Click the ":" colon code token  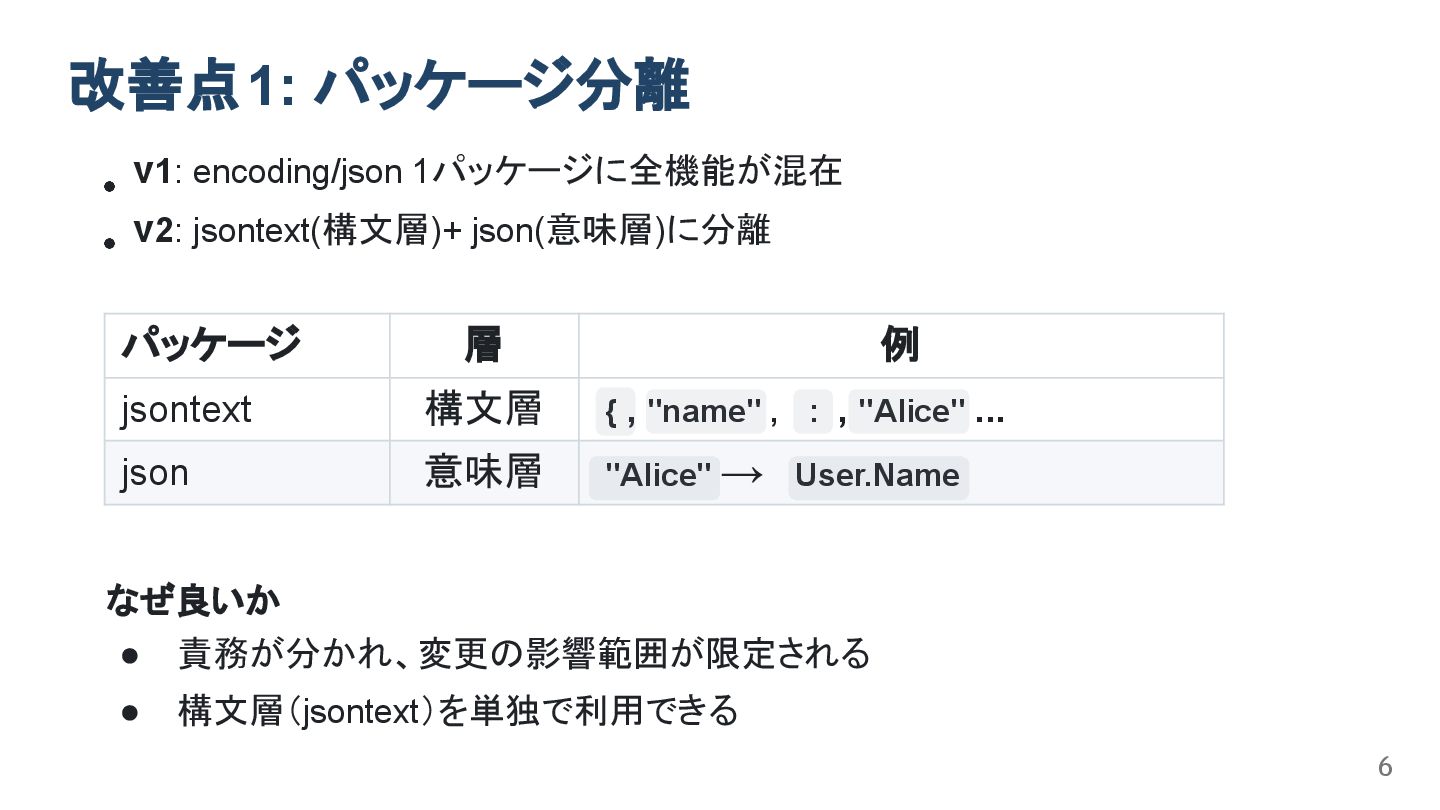[x=814, y=412]
